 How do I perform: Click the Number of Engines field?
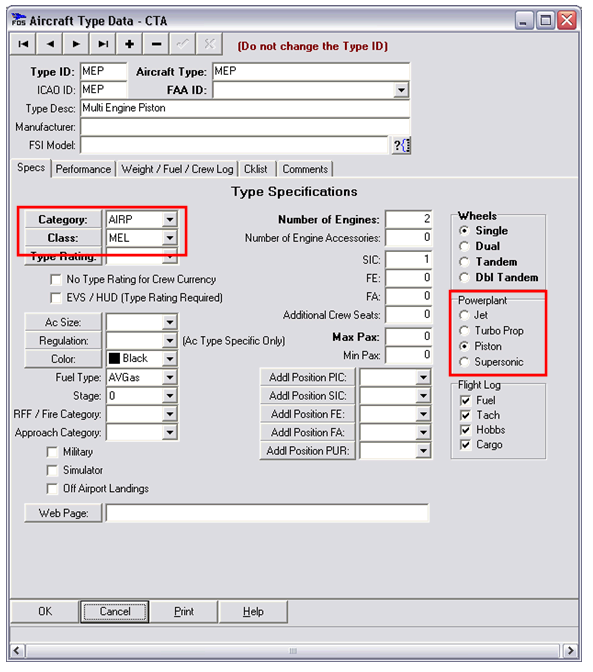tap(408, 219)
